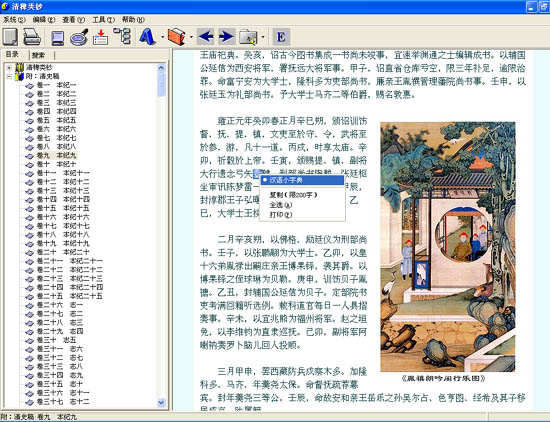The image size is (550, 422).
Task: Open the 工具 menu
Action: point(103,20)
